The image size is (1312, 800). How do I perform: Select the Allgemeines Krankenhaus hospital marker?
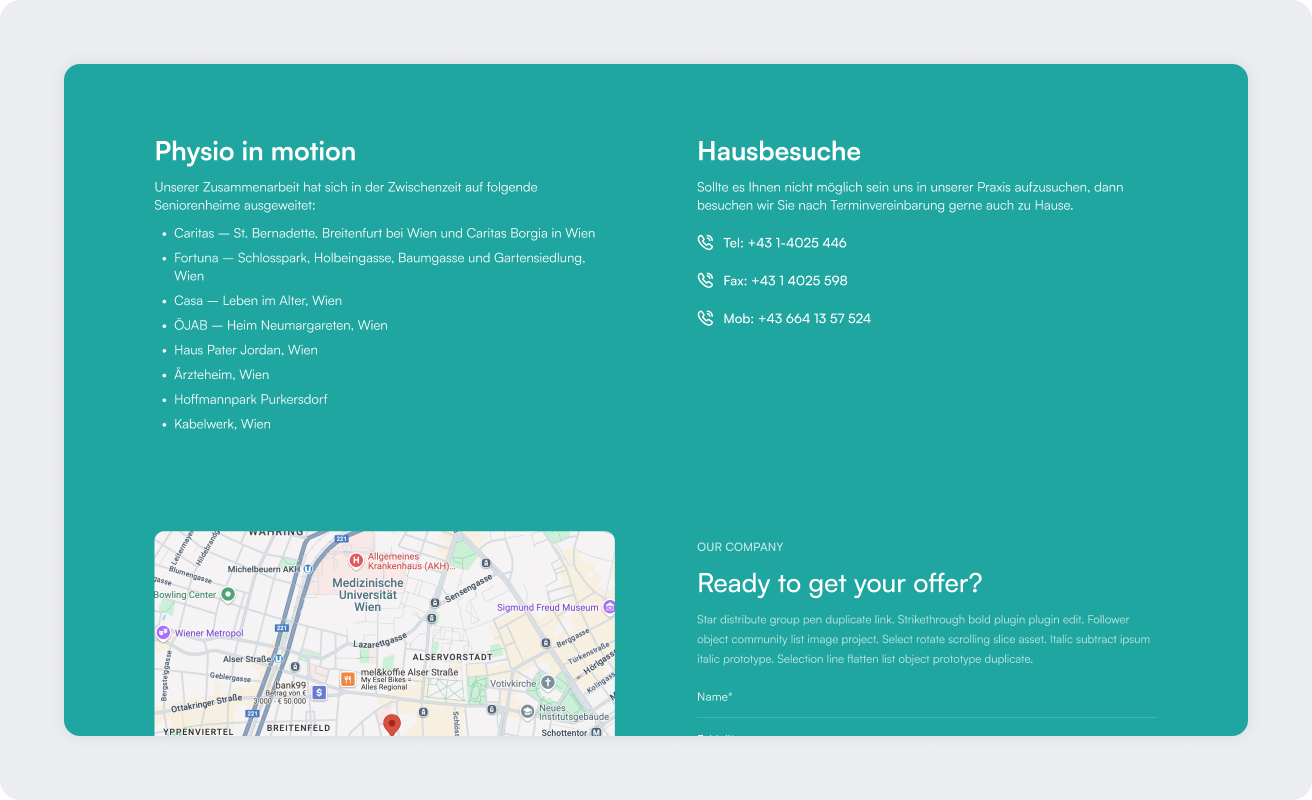(355, 561)
